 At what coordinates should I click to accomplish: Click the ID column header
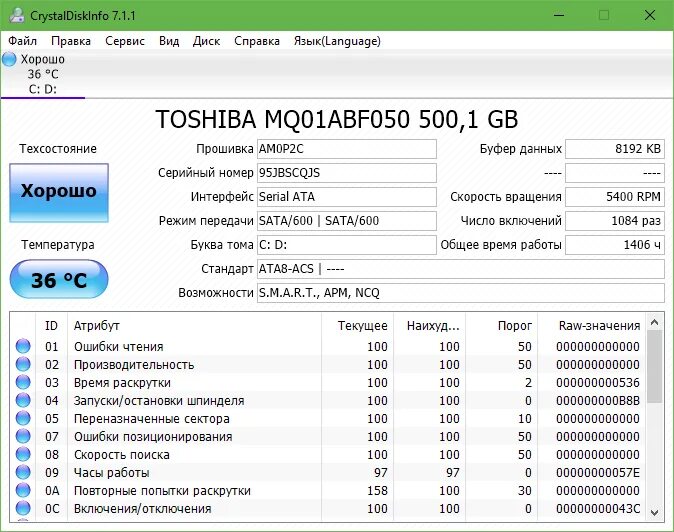pos(51,326)
